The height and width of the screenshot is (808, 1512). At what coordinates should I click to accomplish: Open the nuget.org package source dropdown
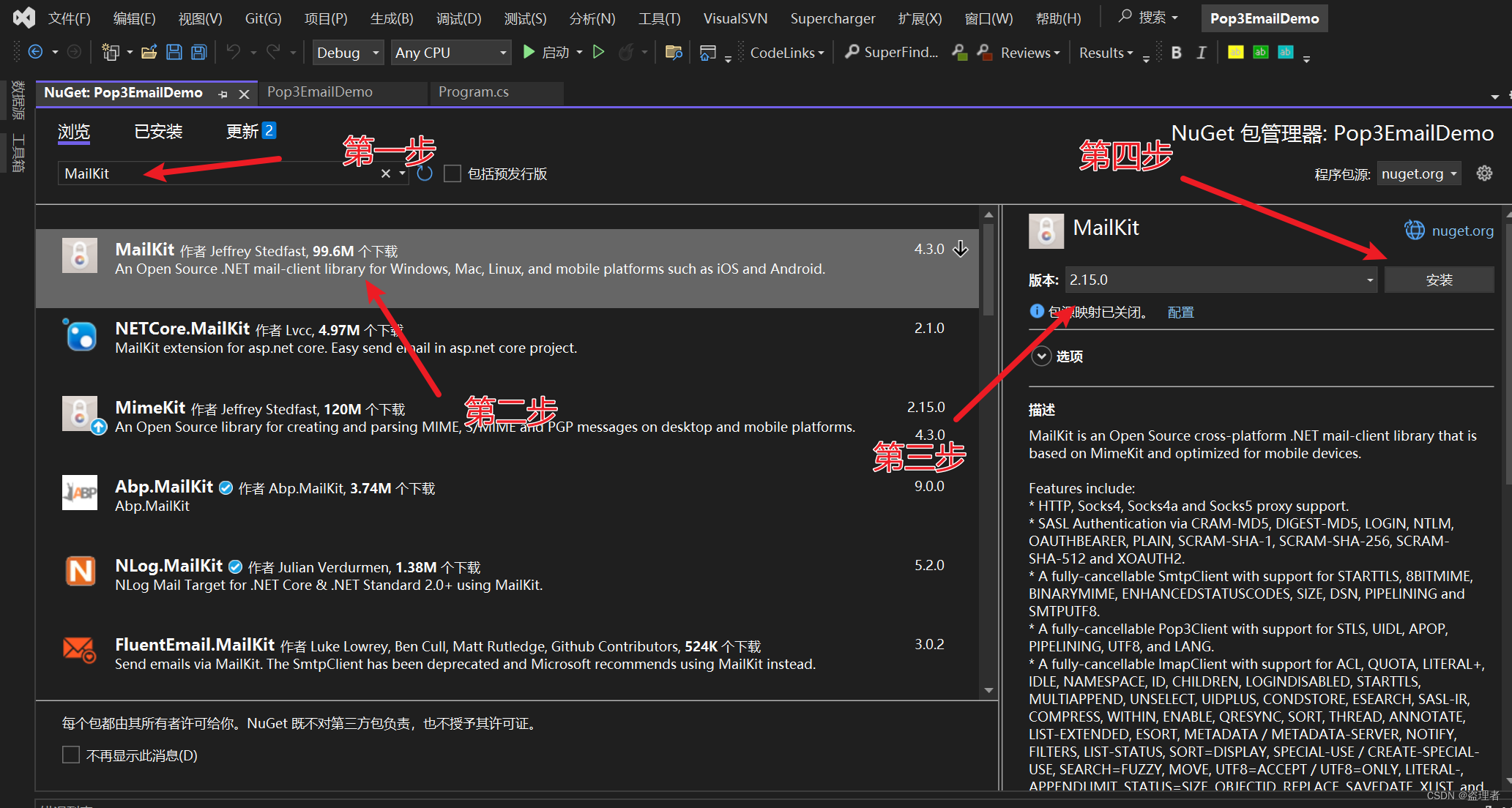pos(1418,173)
